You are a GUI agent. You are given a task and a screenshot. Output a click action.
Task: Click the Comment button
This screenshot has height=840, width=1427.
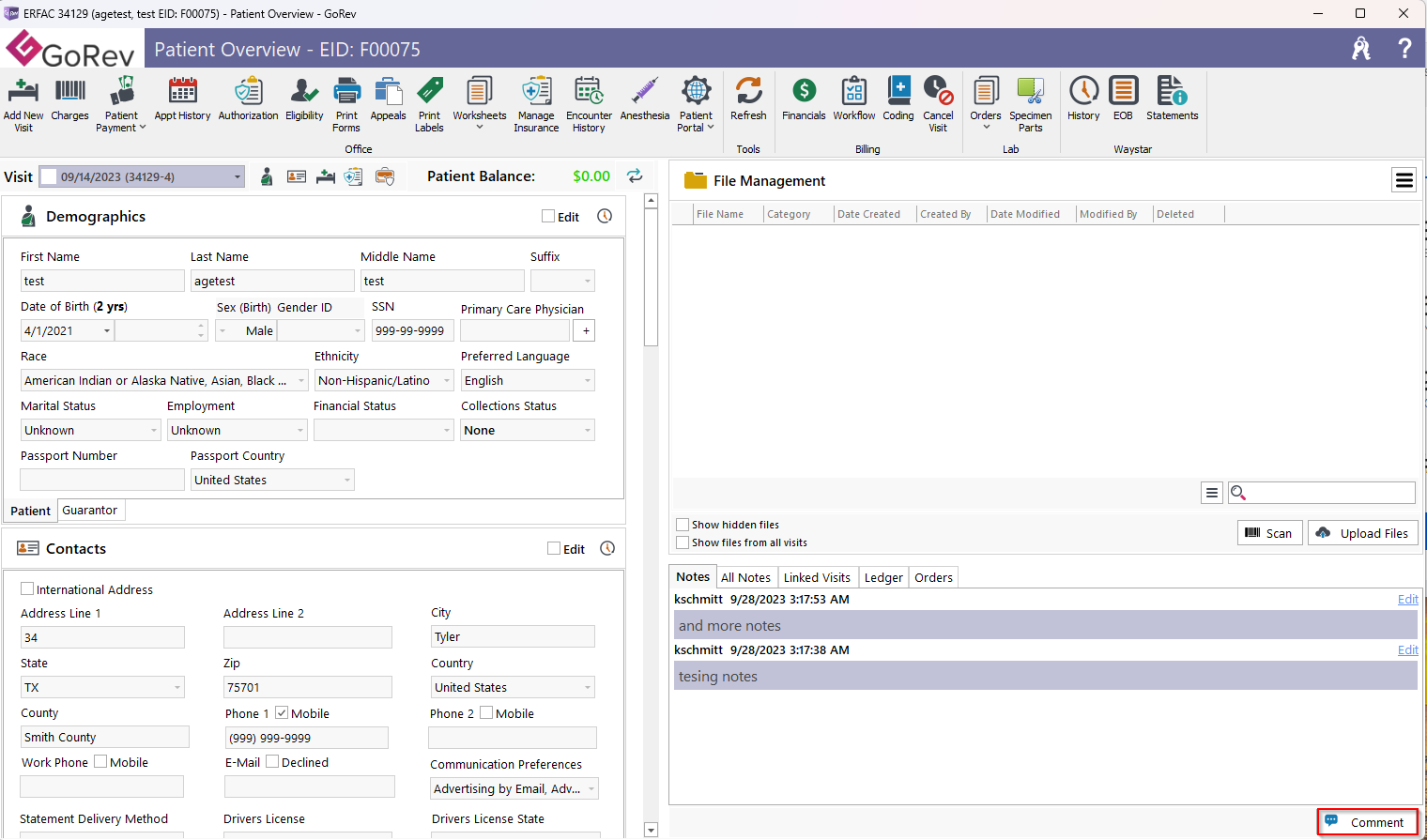tap(1367, 822)
